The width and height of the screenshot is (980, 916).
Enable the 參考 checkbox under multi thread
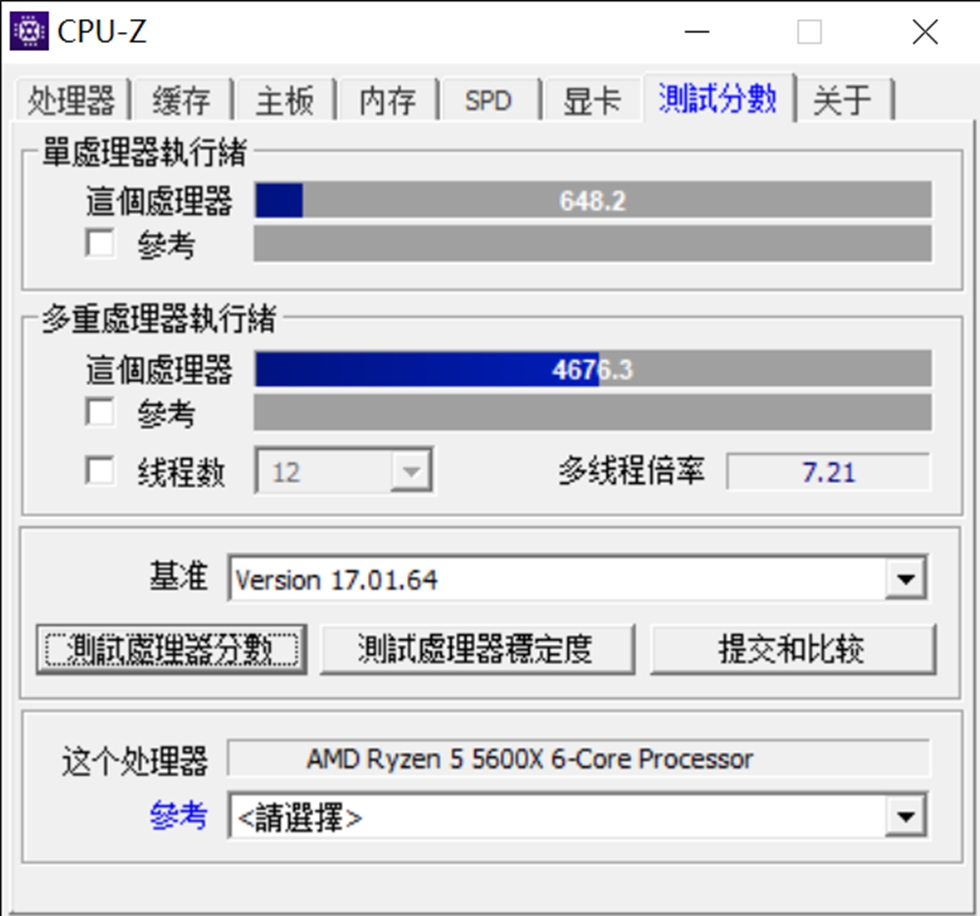point(100,412)
